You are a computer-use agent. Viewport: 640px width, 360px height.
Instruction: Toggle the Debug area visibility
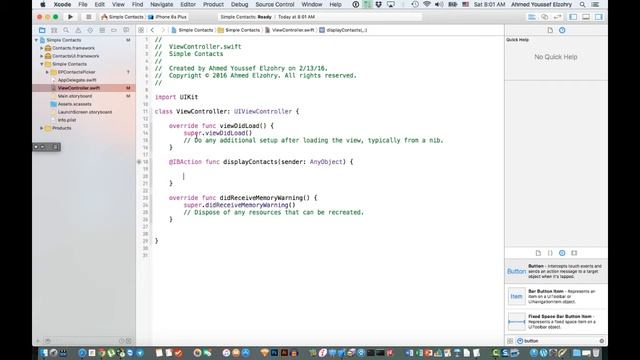point(586,17)
